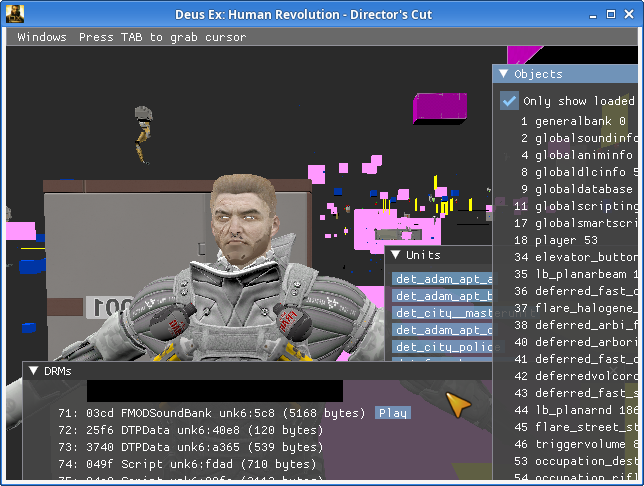This screenshot has height=486, width=644.
Task: Toggle the 'Only show loaded' checkbox
Action: click(x=510, y=101)
